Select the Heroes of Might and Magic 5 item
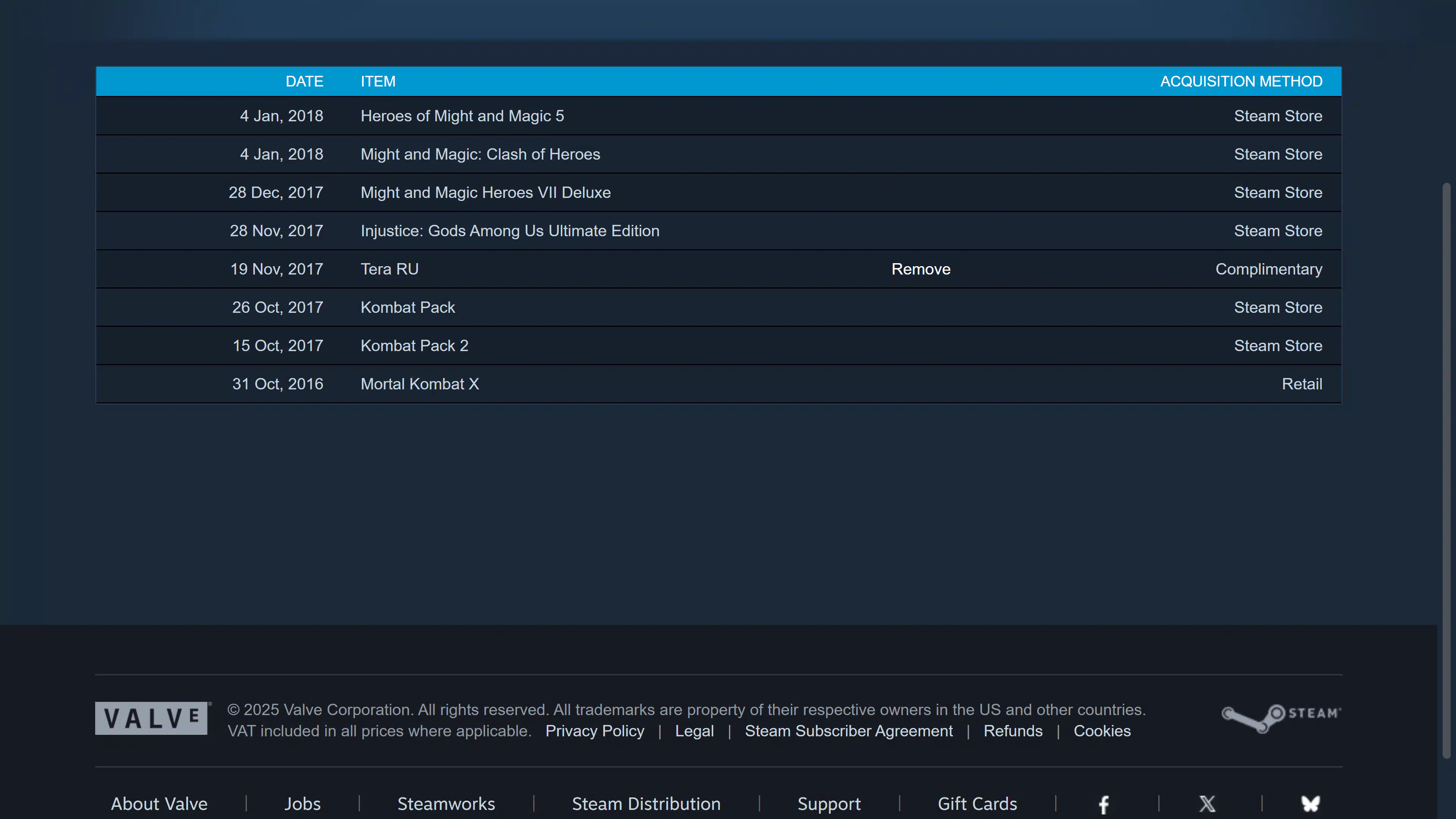This screenshot has width=1456, height=819. click(x=462, y=116)
